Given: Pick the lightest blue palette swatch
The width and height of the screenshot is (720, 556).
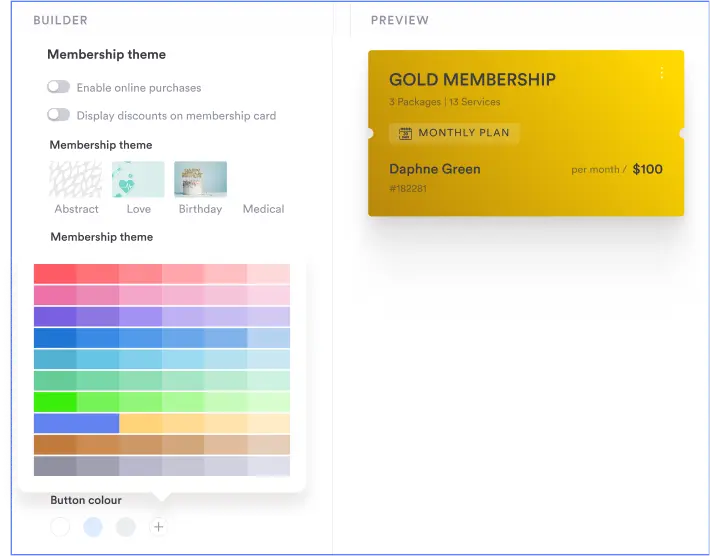Looking at the screenshot, I should point(268,338).
